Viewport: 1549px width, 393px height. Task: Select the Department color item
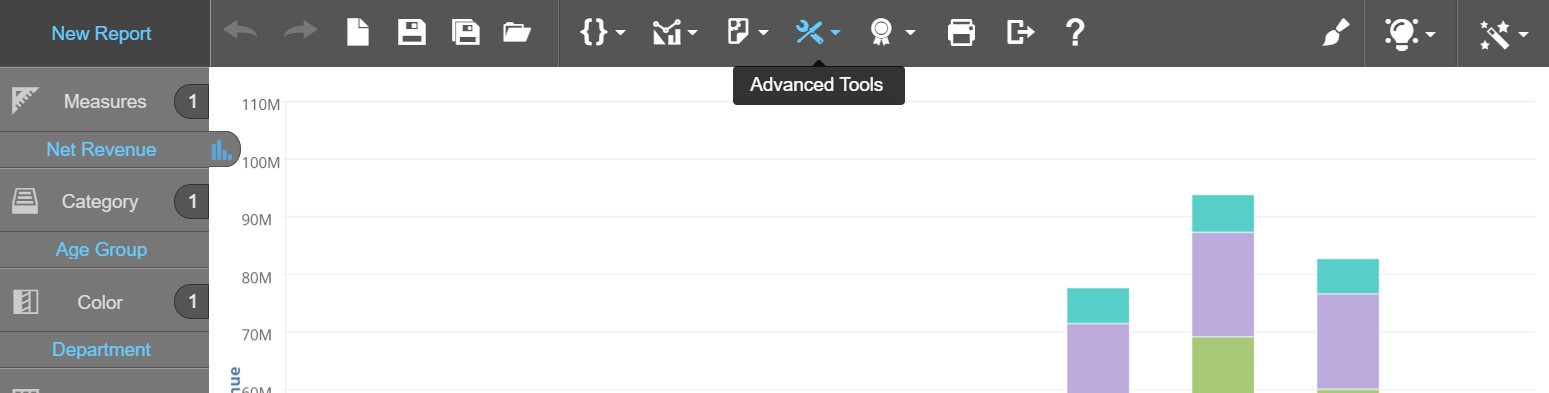tap(101, 349)
